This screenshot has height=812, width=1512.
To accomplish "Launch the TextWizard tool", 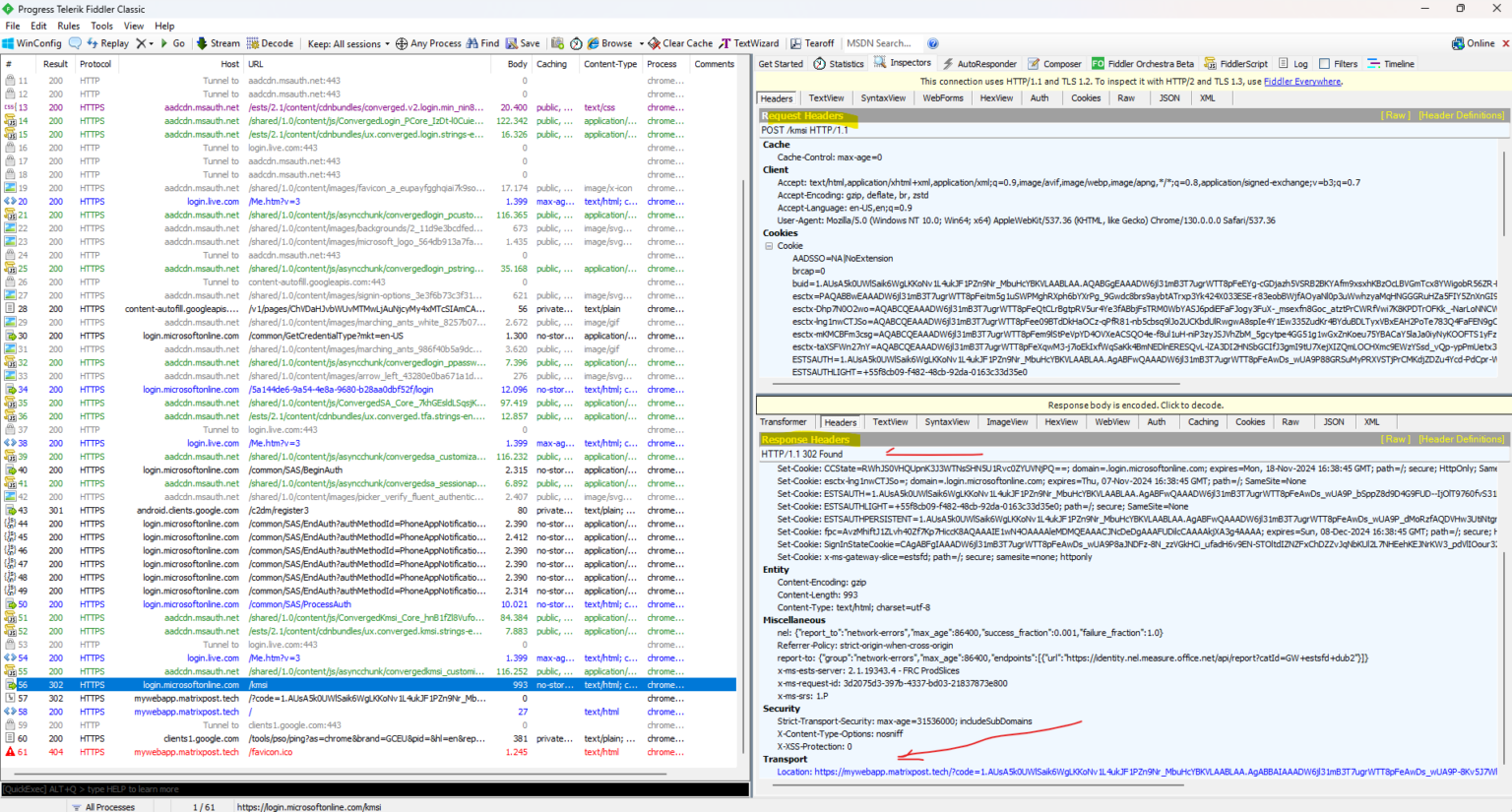I will point(750,43).
